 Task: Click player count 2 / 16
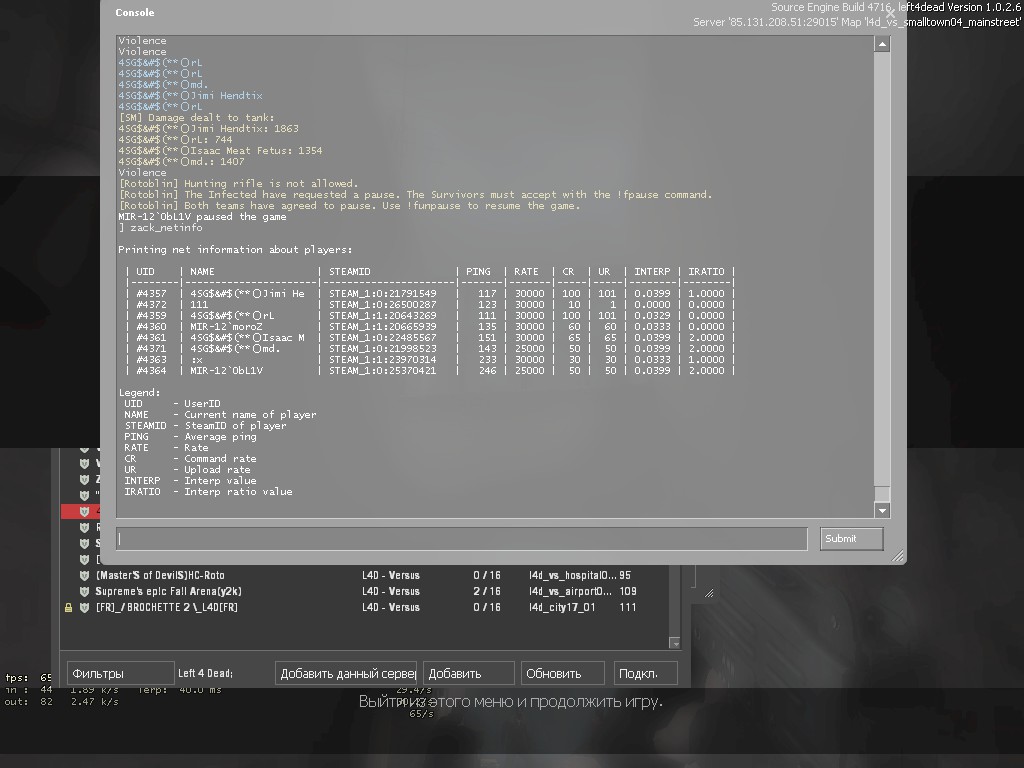487,591
